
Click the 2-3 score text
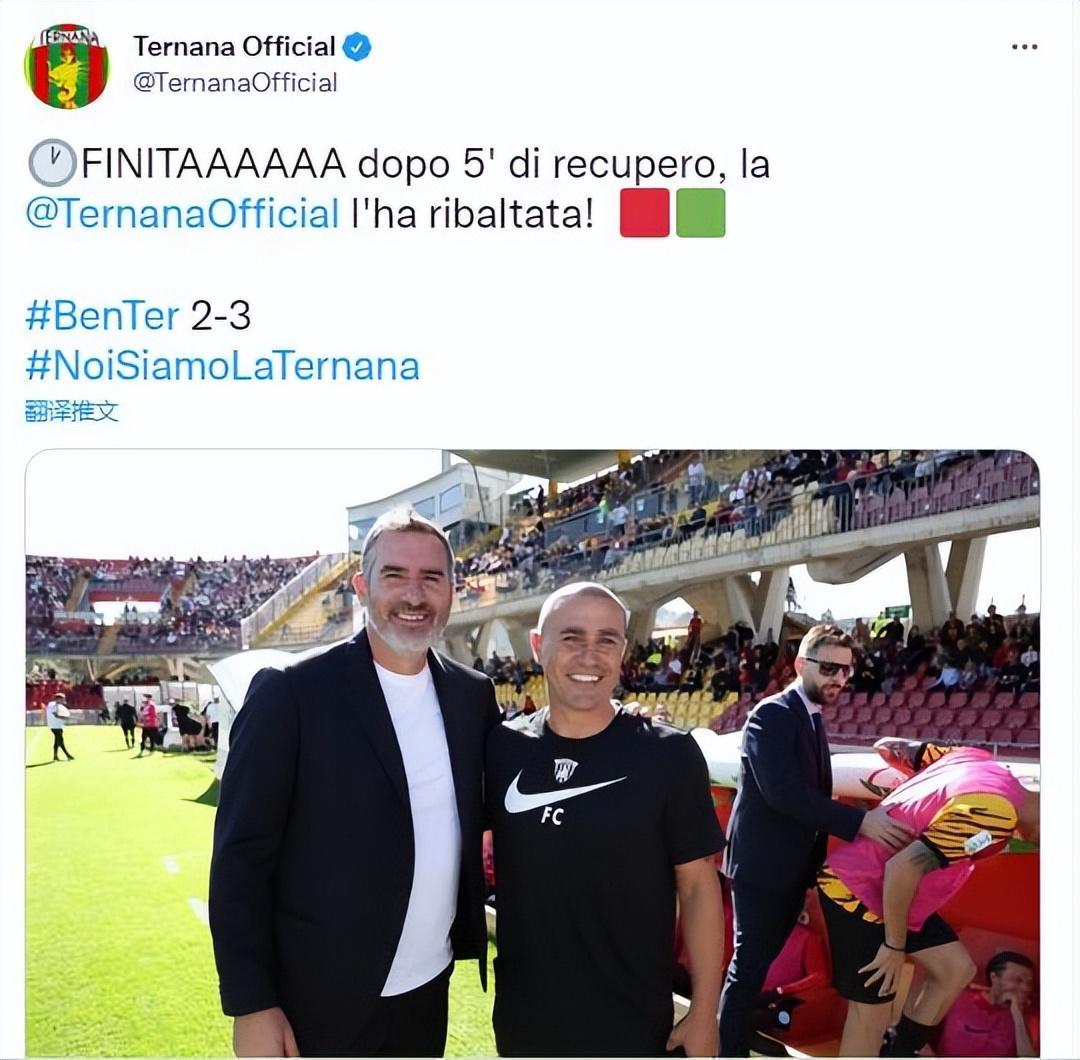pos(220,316)
